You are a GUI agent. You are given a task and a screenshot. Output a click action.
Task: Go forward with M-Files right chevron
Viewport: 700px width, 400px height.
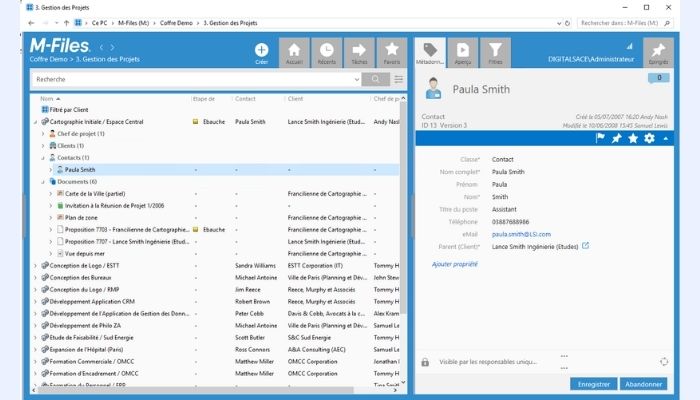tap(112, 47)
